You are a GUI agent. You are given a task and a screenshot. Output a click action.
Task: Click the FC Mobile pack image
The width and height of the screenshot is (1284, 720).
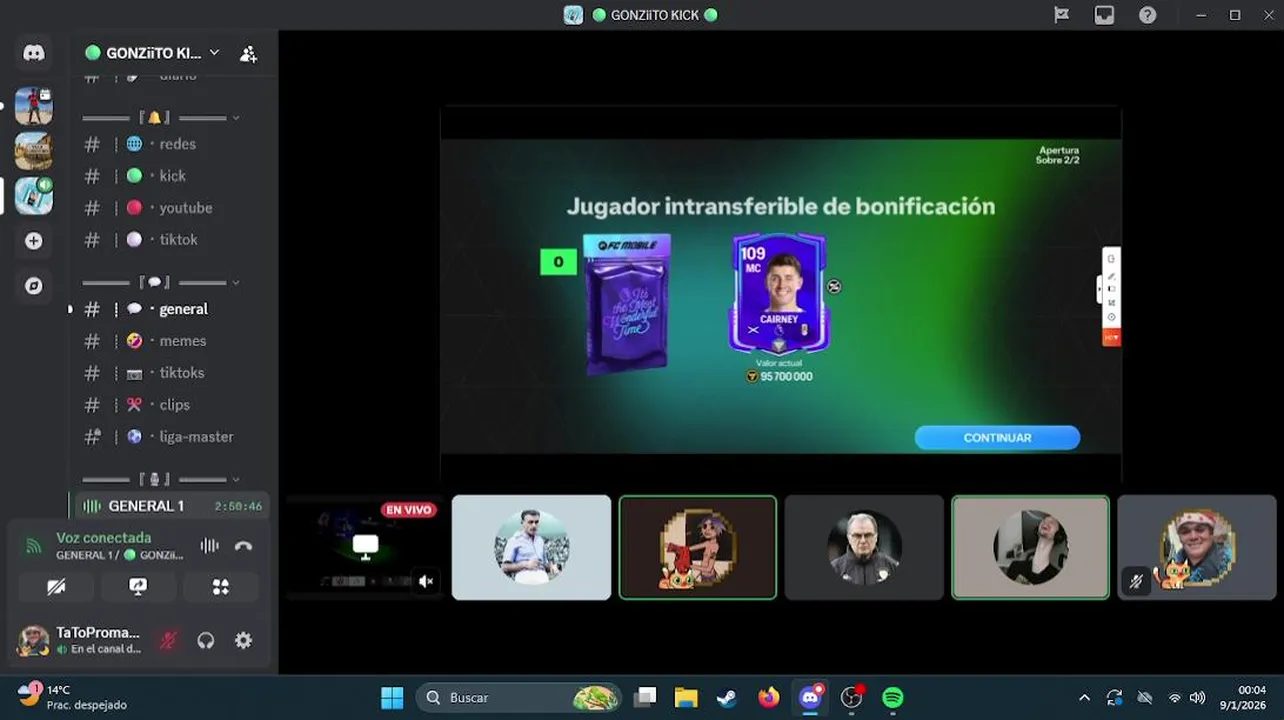(x=627, y=303)
